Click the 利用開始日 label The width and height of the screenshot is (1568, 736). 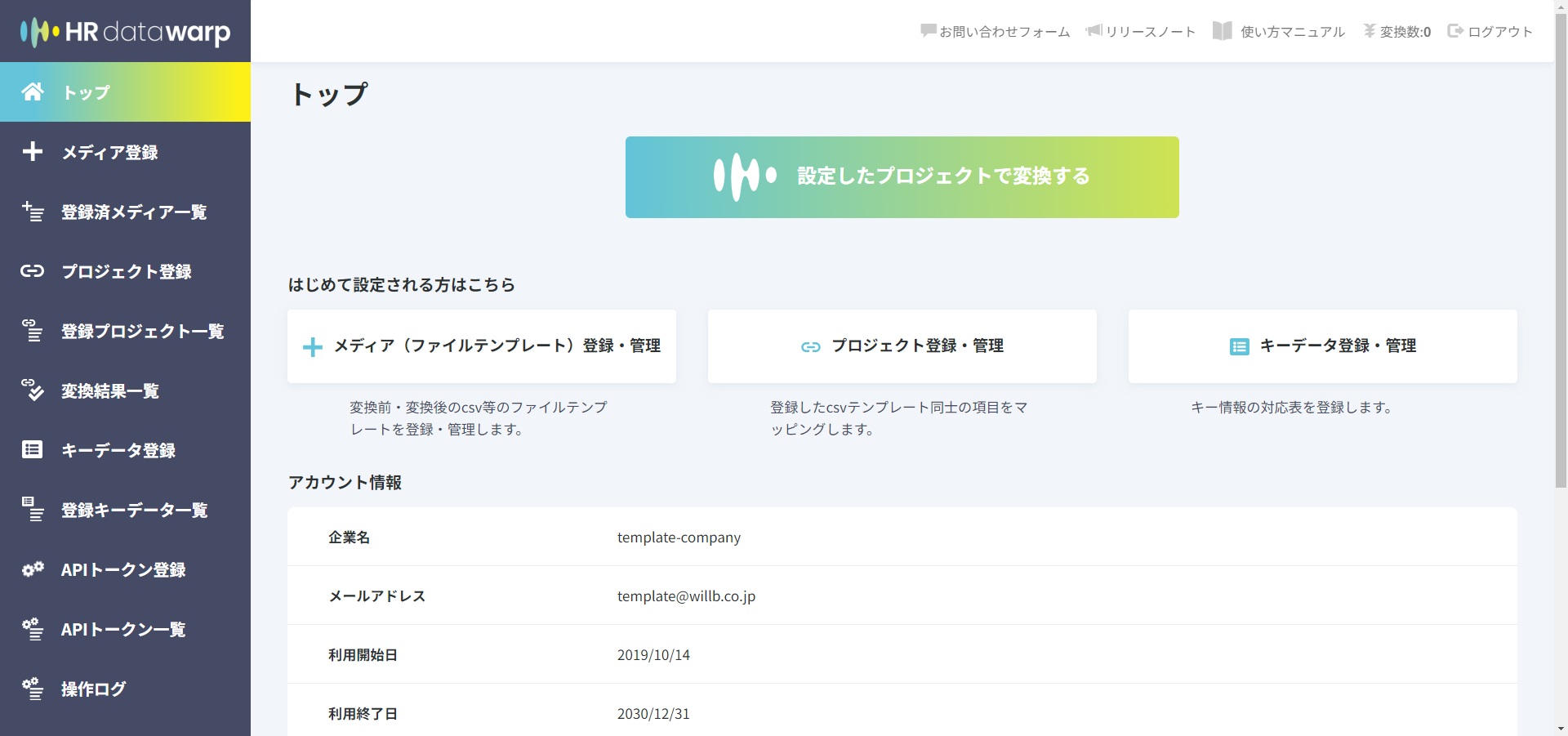click(x=363, y=655)
